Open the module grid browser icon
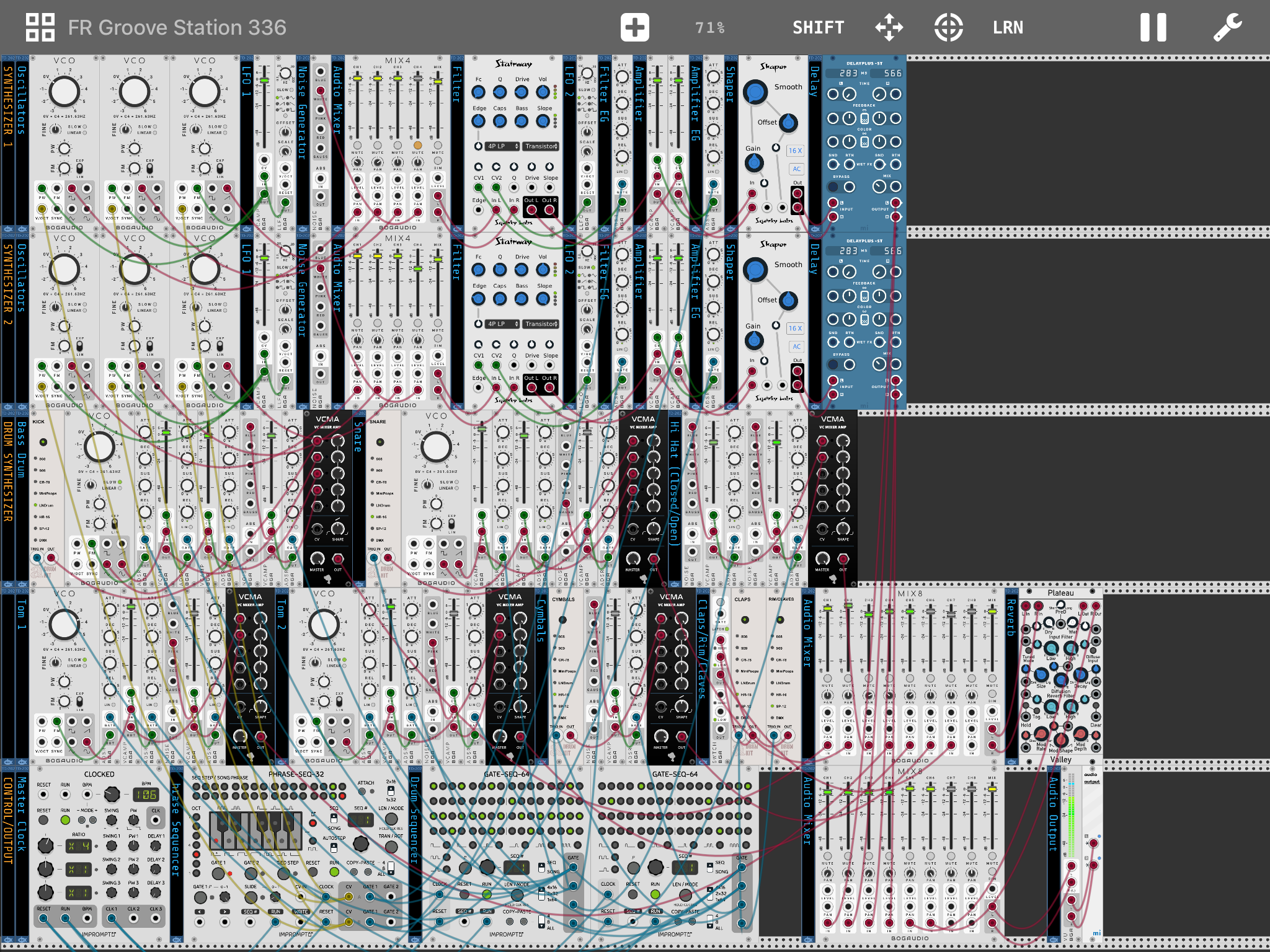The height and width of the screenshot is (952, 1270). tap(40, 27)
